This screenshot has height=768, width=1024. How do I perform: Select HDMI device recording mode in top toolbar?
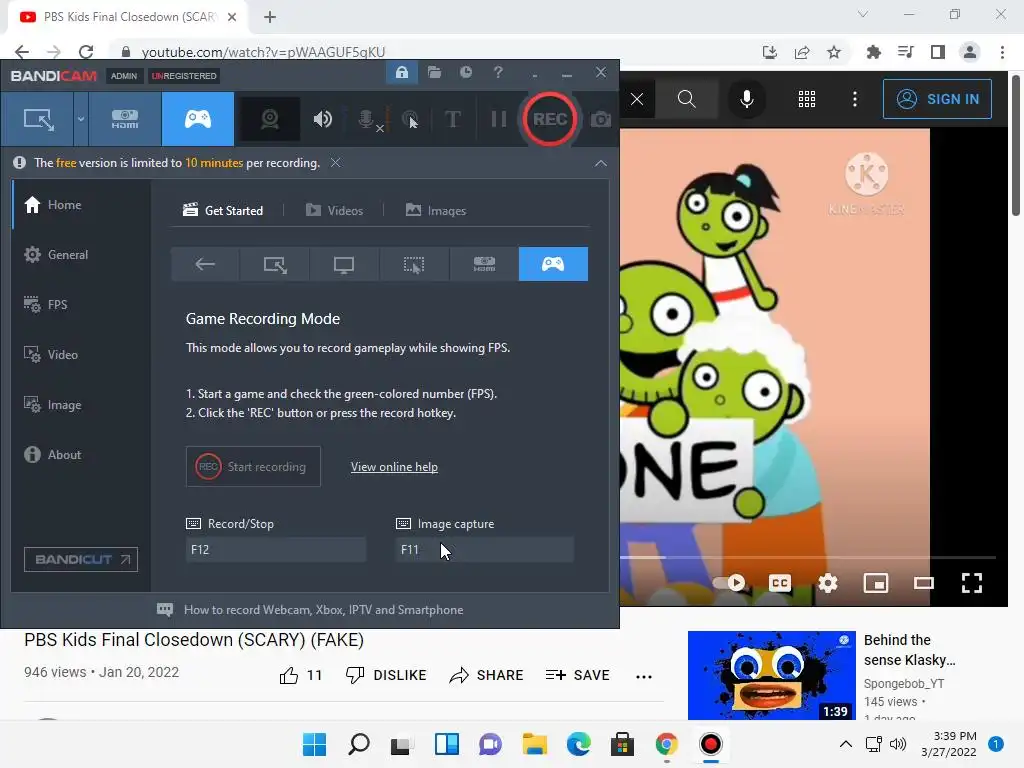click(x=125, y=120)
